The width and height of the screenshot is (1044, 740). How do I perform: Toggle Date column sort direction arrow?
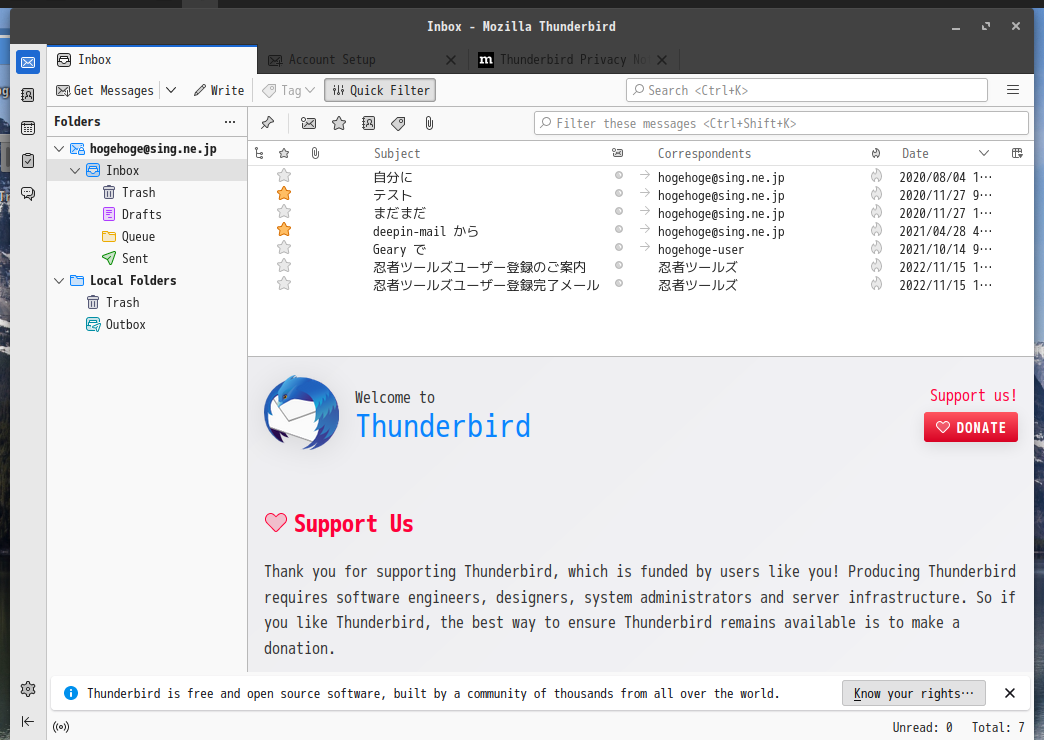click(x=983, y=154)
